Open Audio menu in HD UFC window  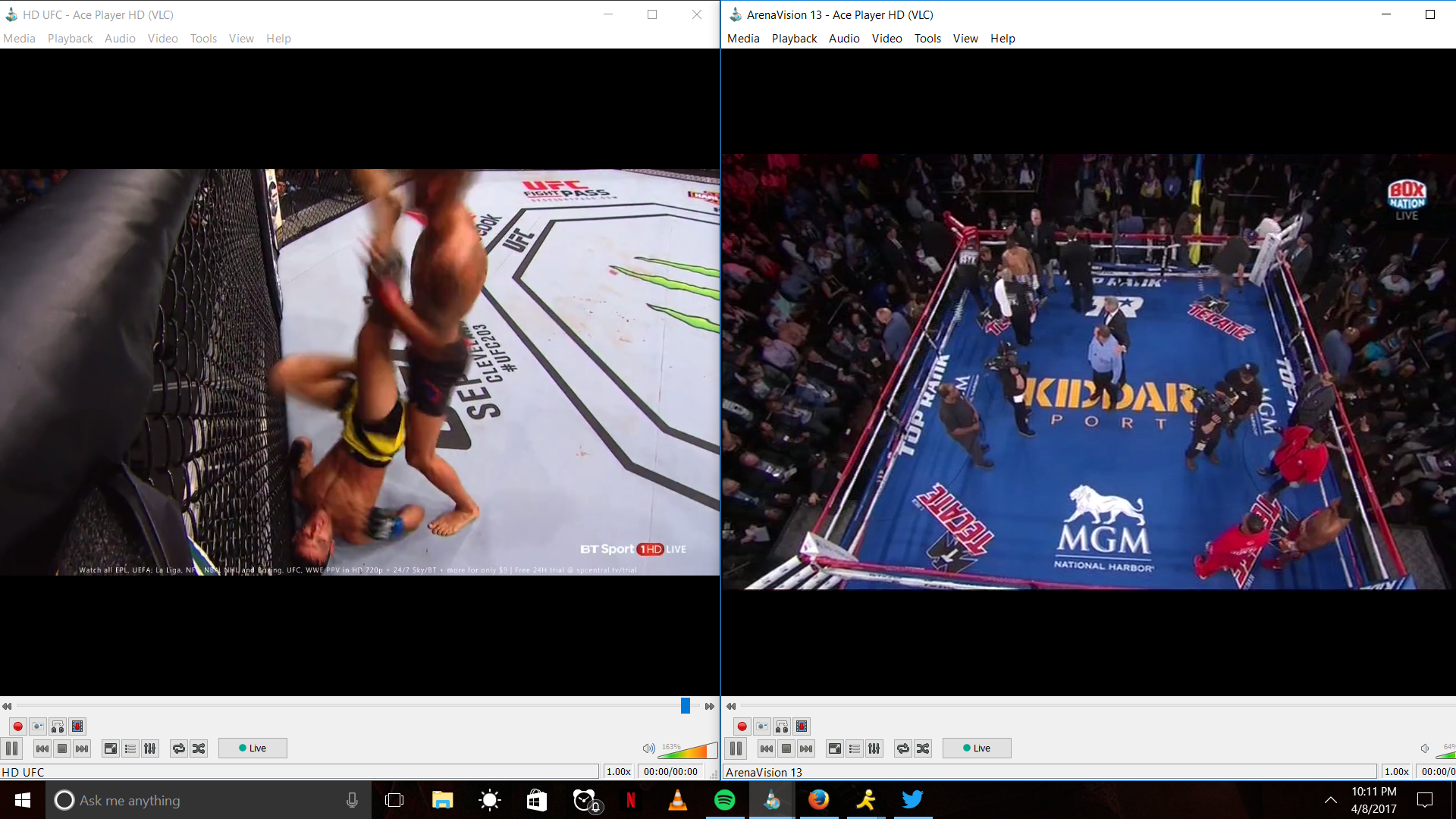click(120, 39)
